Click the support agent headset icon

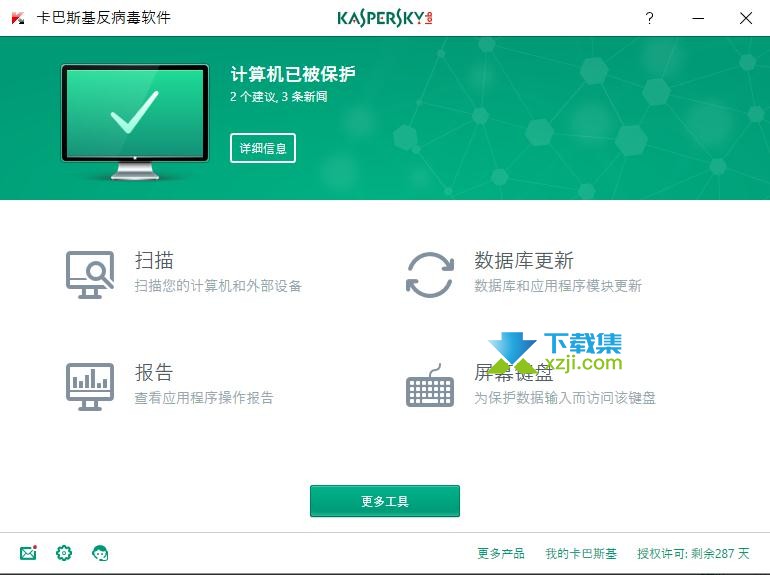coord(101,553)
